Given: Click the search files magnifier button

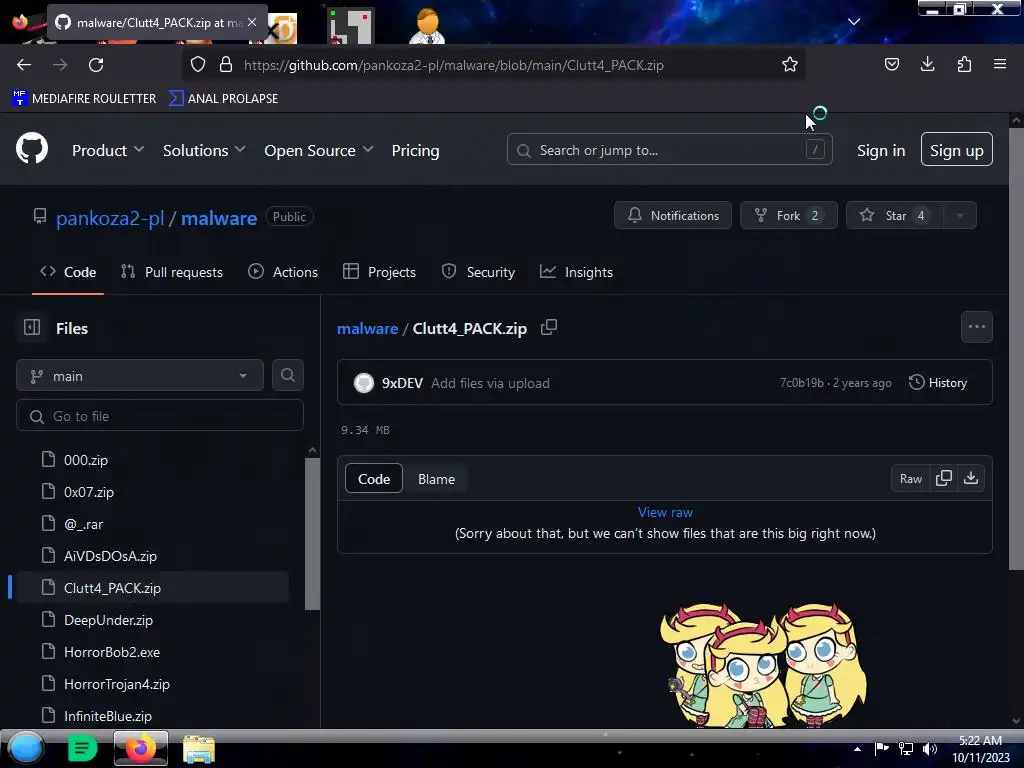Looking at the screenshot, I should (287, 376).
